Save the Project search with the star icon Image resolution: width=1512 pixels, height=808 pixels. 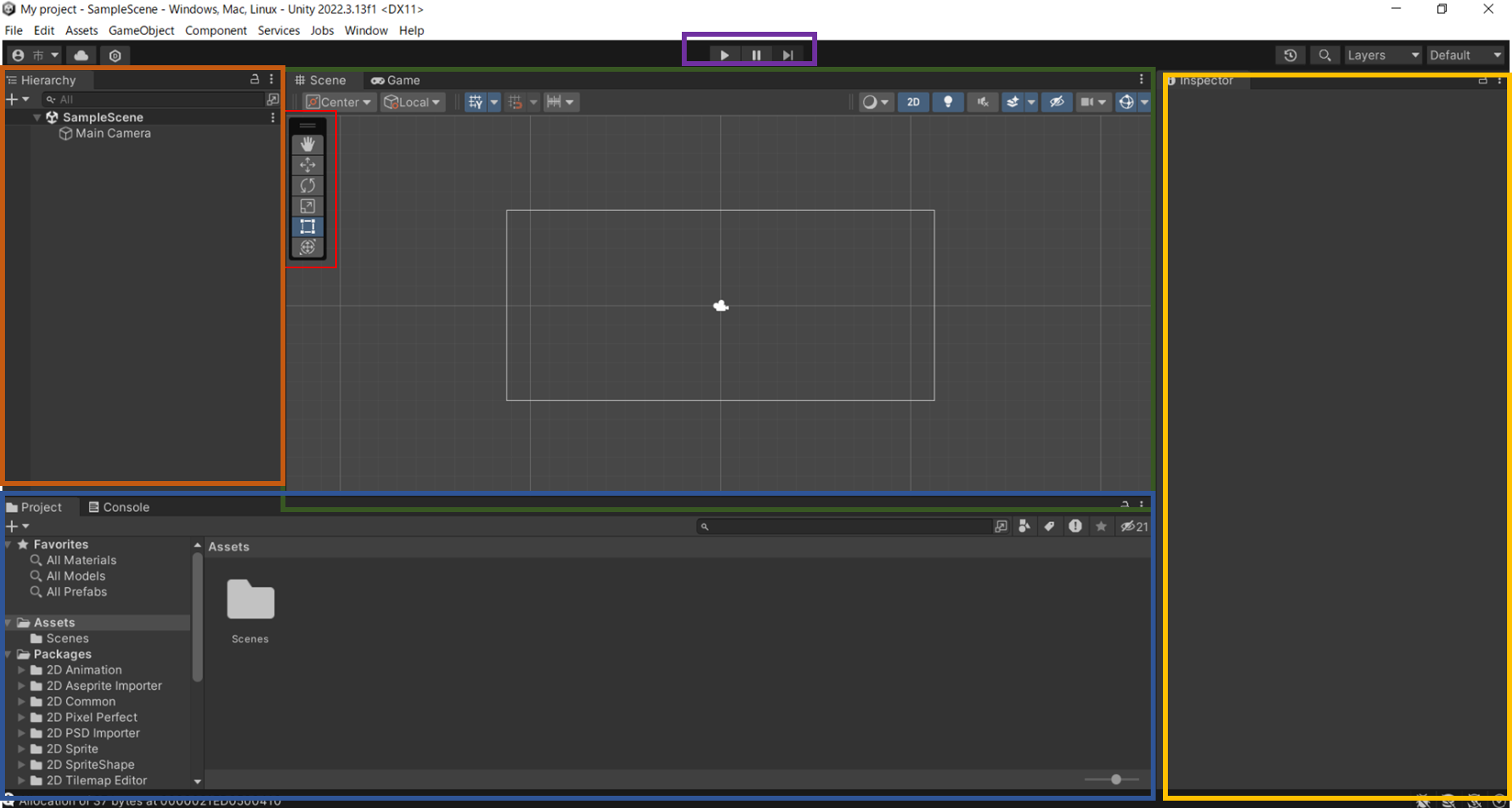click(1101, 527)
